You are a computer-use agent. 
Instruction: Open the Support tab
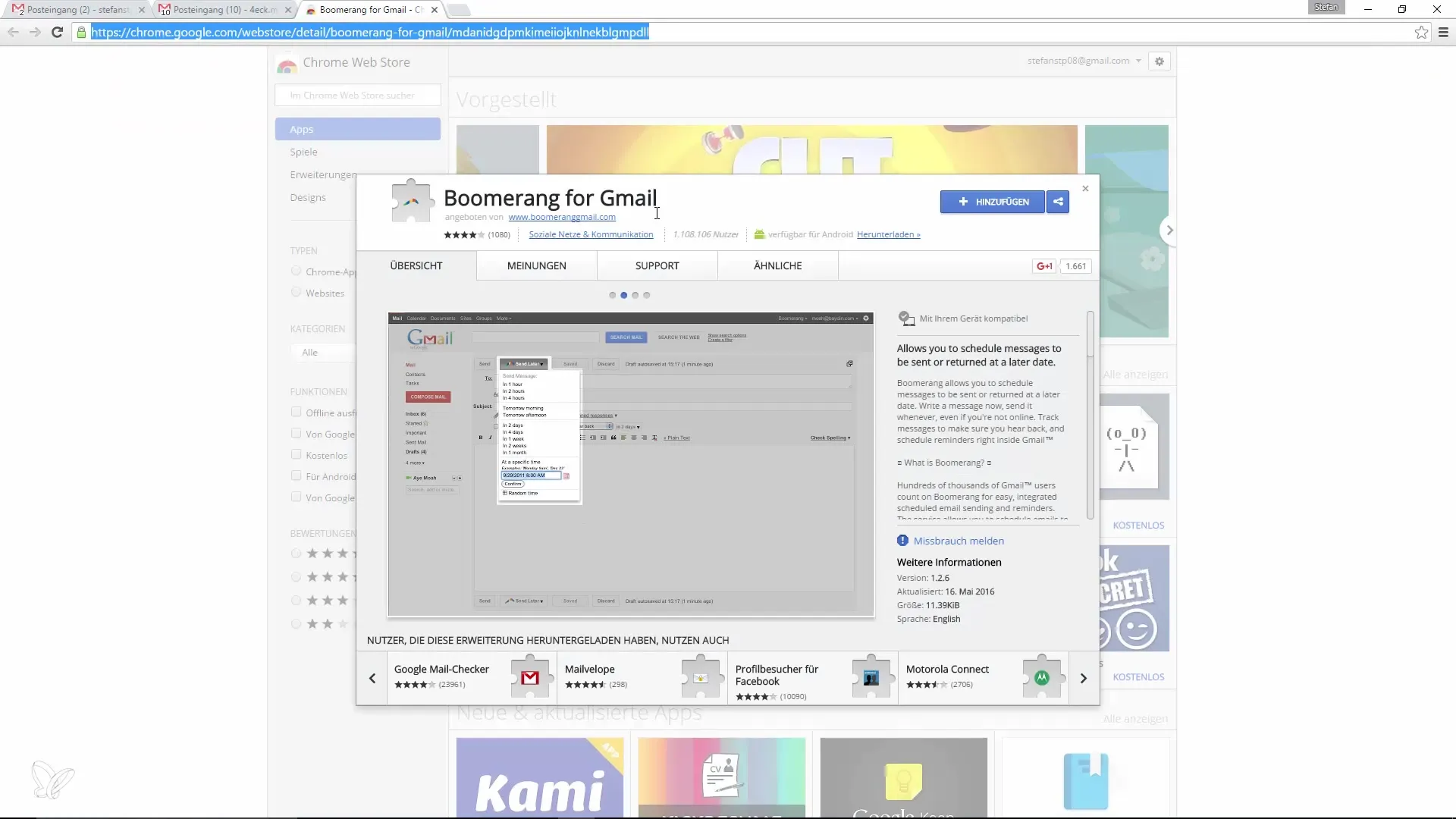coord(657,265)
